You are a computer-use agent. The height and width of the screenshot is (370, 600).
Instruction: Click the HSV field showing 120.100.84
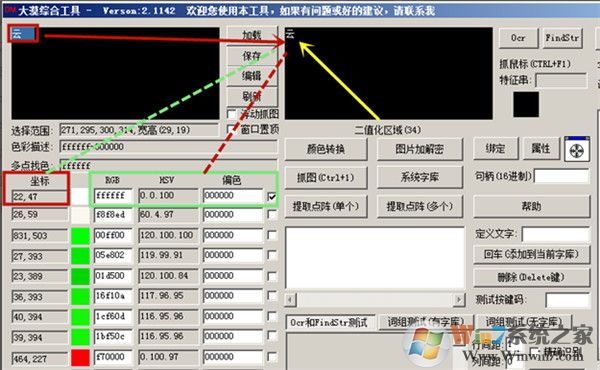(x=169, y=276)
